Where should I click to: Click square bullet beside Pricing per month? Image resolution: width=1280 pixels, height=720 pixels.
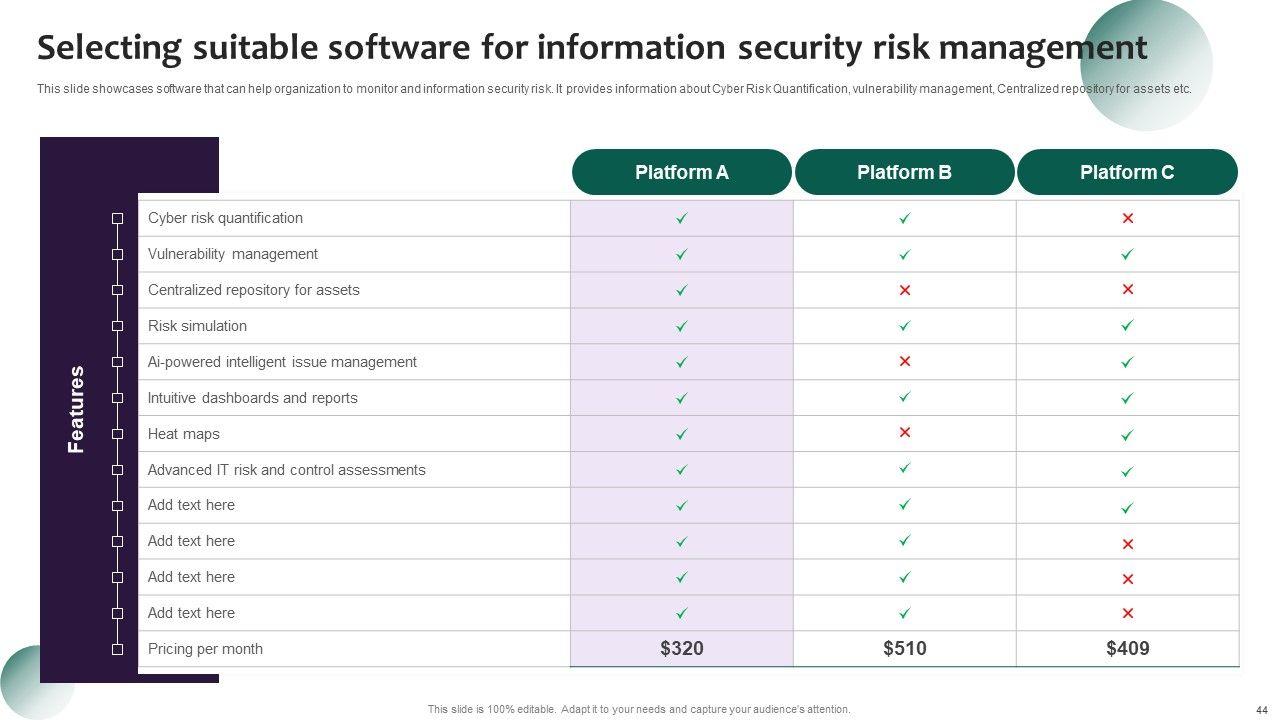point(117,649)
